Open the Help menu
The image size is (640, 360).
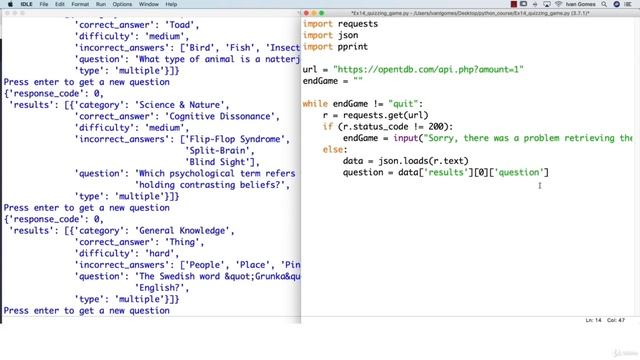[x=171, y=4]
